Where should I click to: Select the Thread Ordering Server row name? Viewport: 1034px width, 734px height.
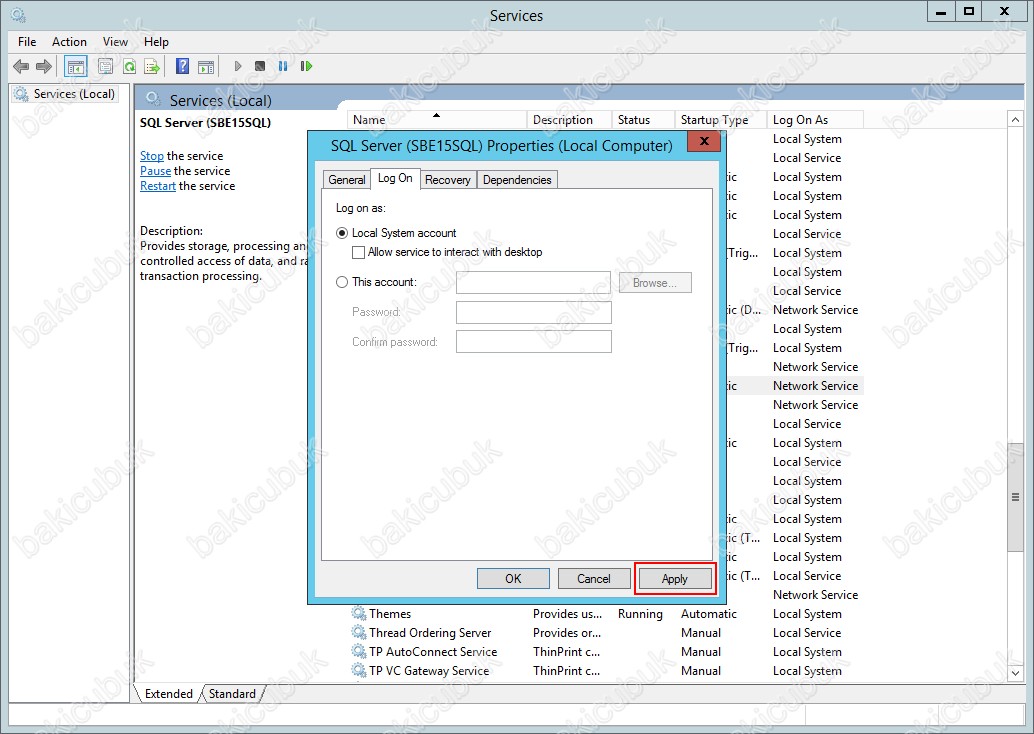coord(430,632)
